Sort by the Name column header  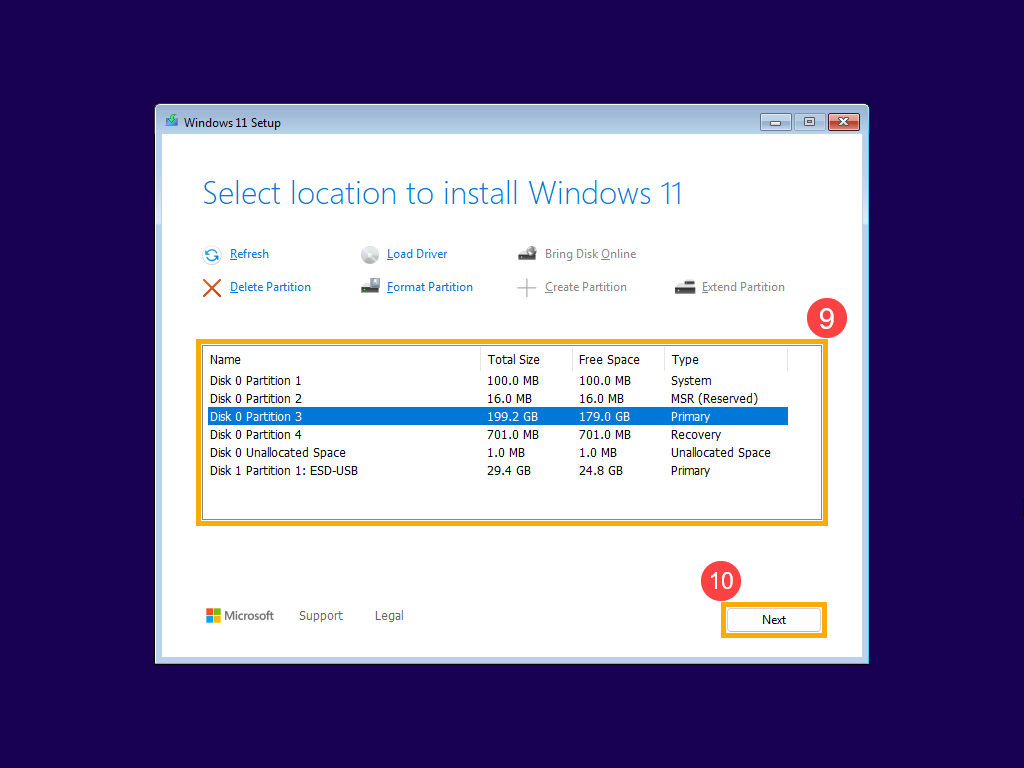click(344, 360)
